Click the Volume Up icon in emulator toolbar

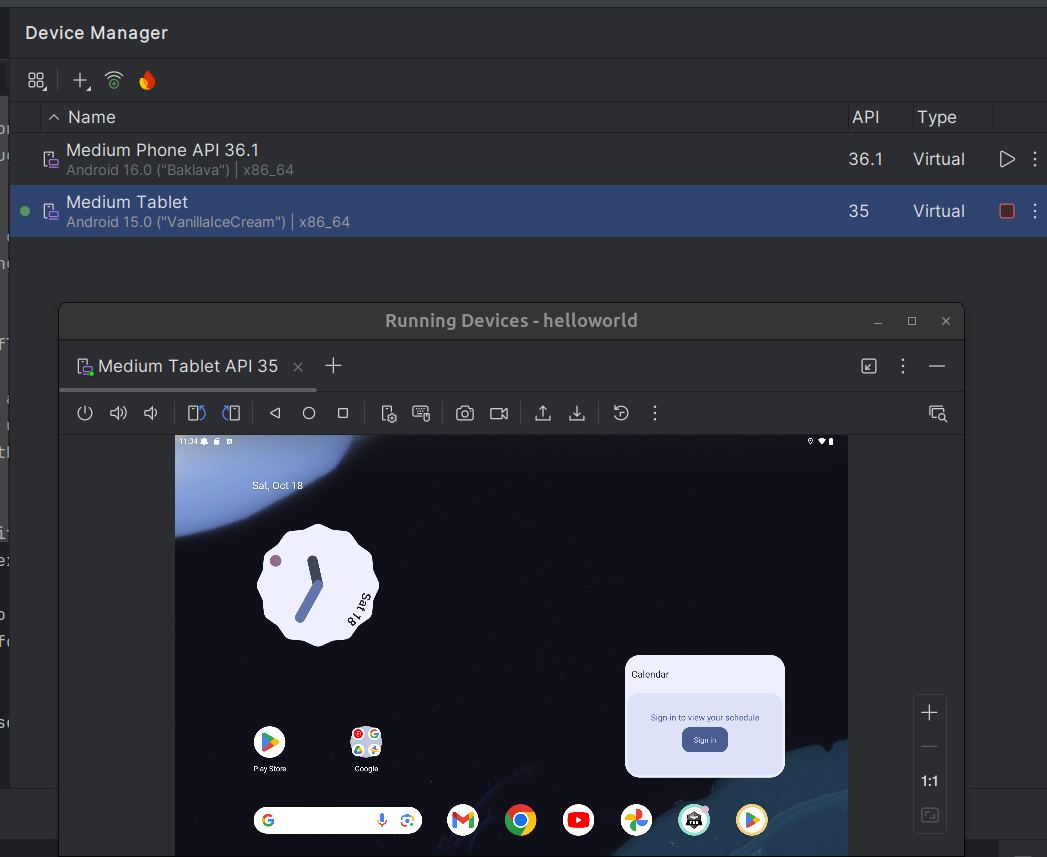(x=118, y=413)
